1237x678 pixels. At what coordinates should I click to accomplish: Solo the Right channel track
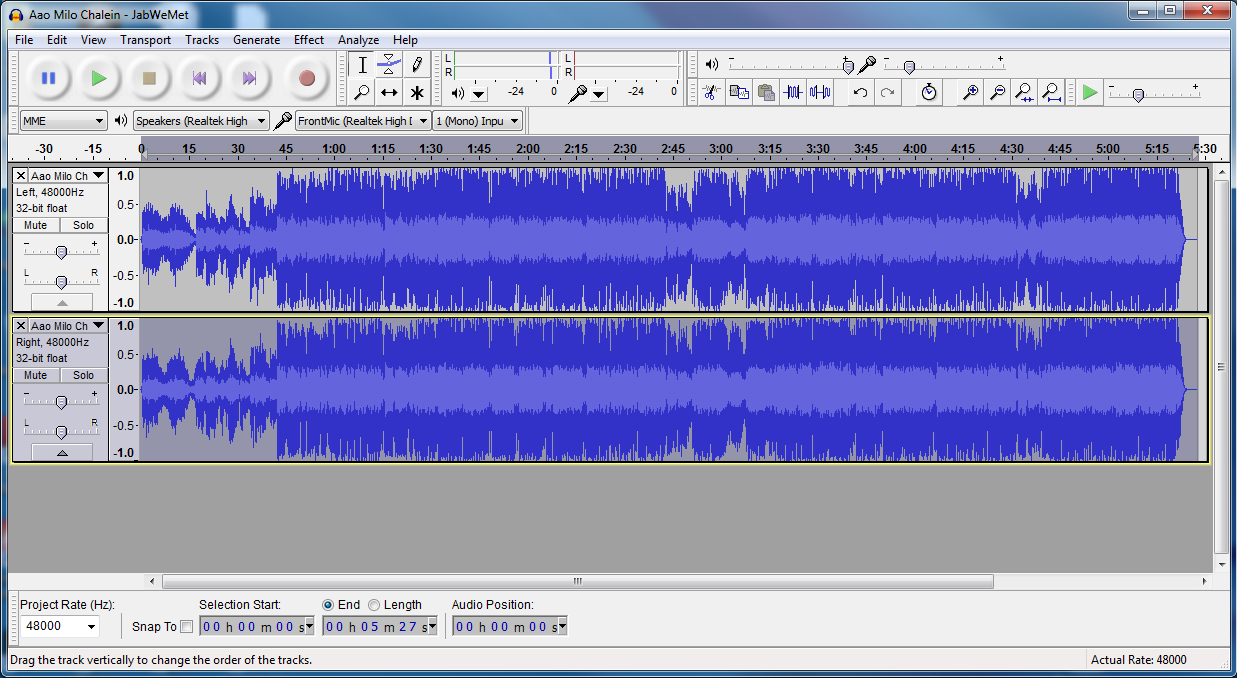pos(83,375)
